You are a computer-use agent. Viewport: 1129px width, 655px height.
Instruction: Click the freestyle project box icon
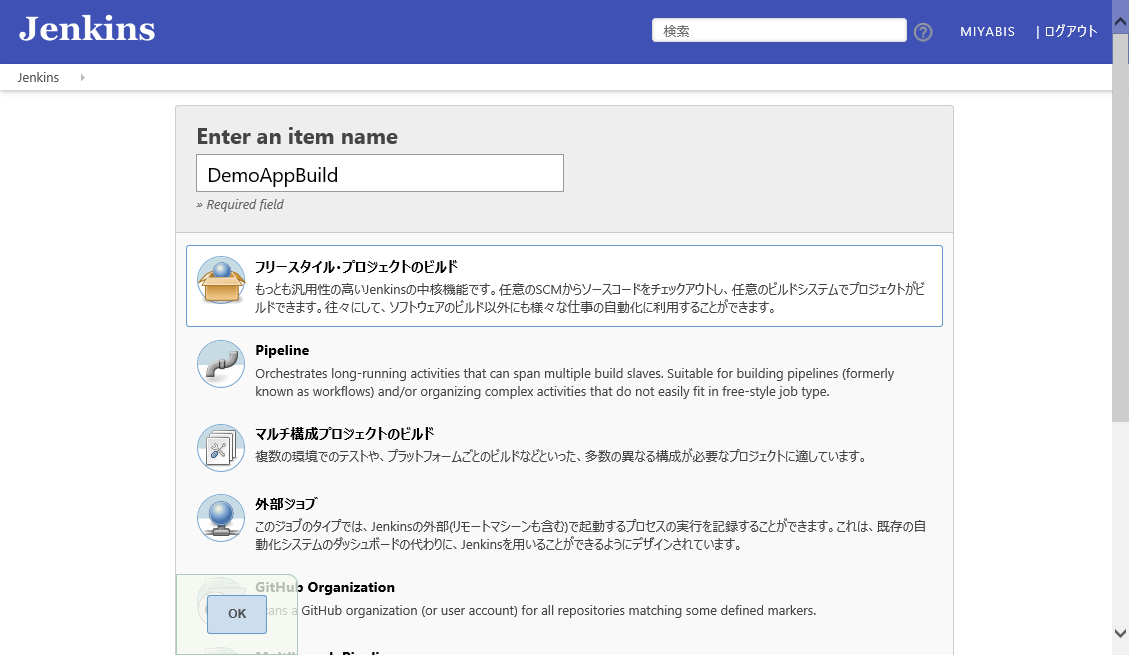click(221, 280)
